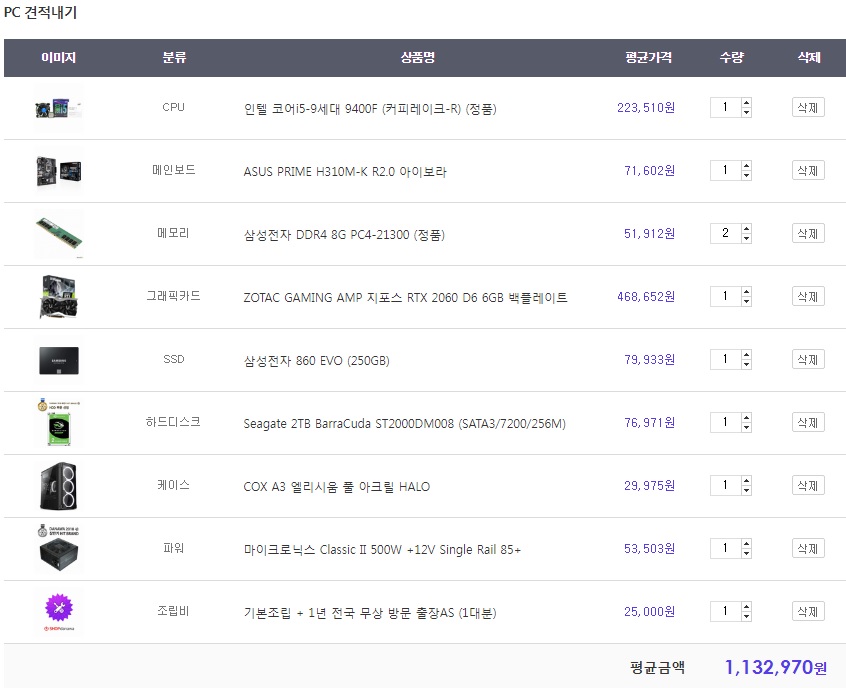
Task: Click the Micronics Classic II power supply image
Action: (58, 549)
